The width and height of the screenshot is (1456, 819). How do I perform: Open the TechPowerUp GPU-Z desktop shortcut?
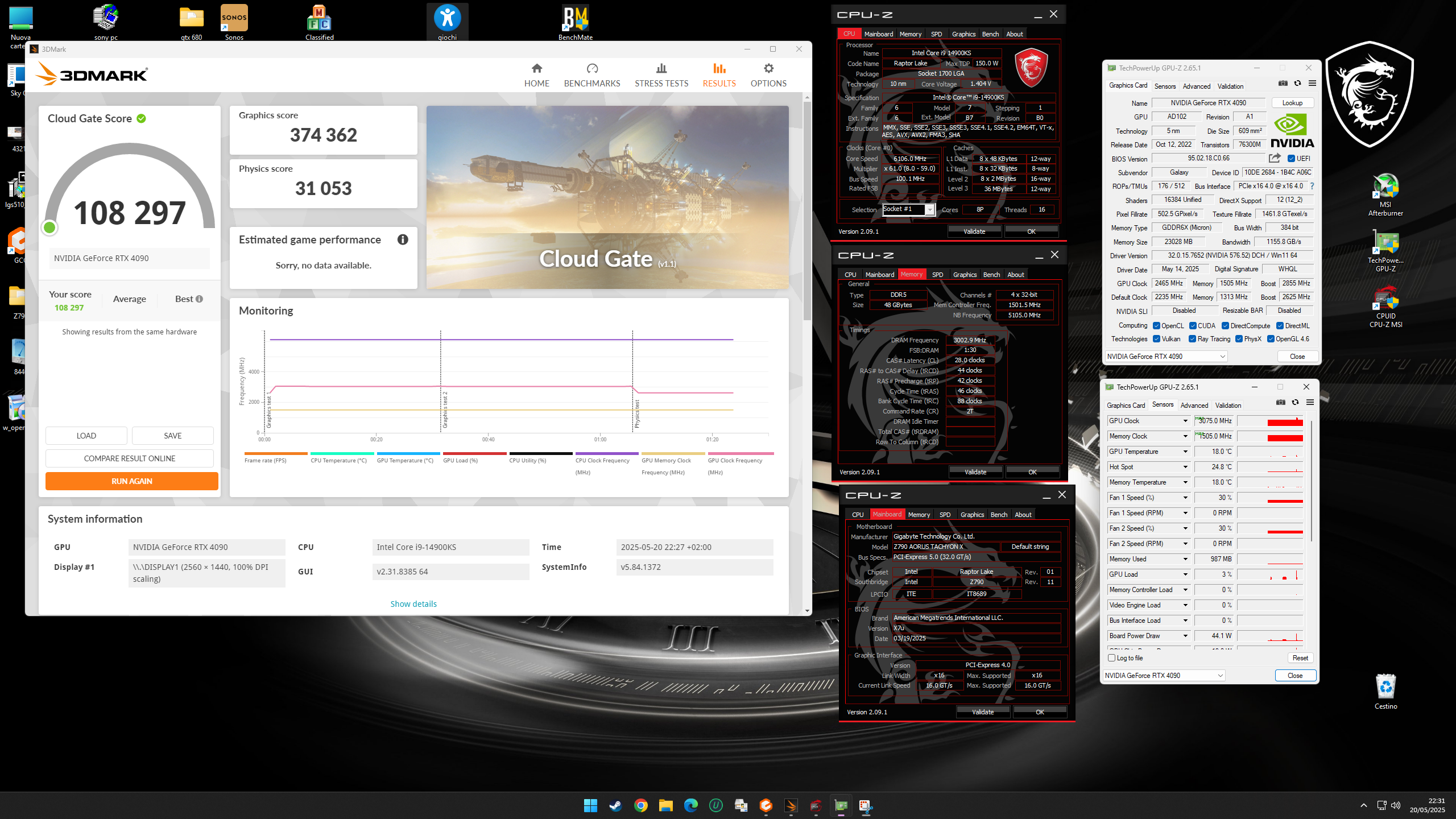point(1385,251)
